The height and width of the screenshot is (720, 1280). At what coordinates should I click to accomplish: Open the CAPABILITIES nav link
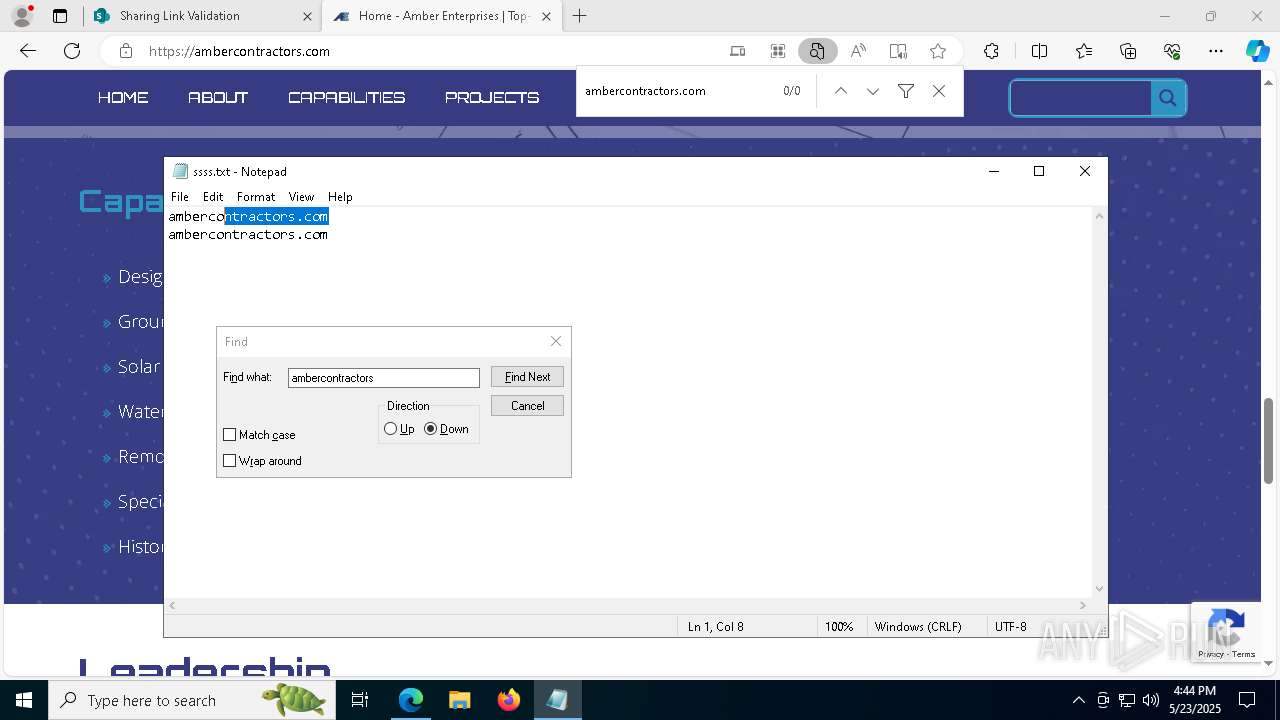tap(347, 97)
